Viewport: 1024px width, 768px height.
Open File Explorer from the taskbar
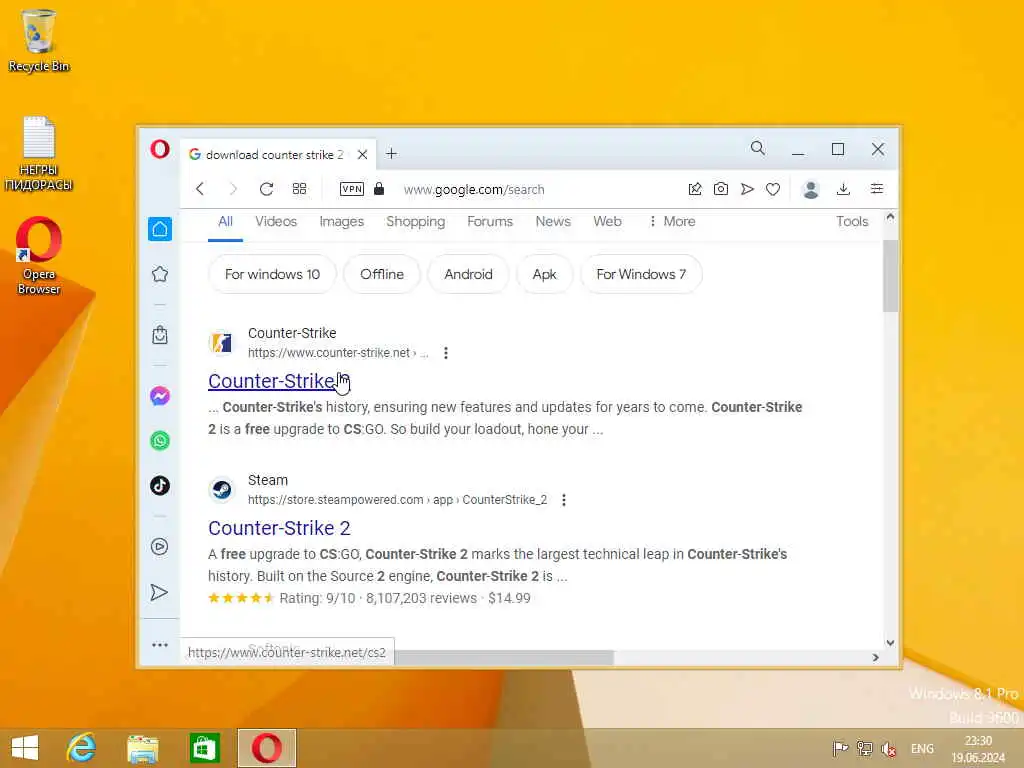143,748
